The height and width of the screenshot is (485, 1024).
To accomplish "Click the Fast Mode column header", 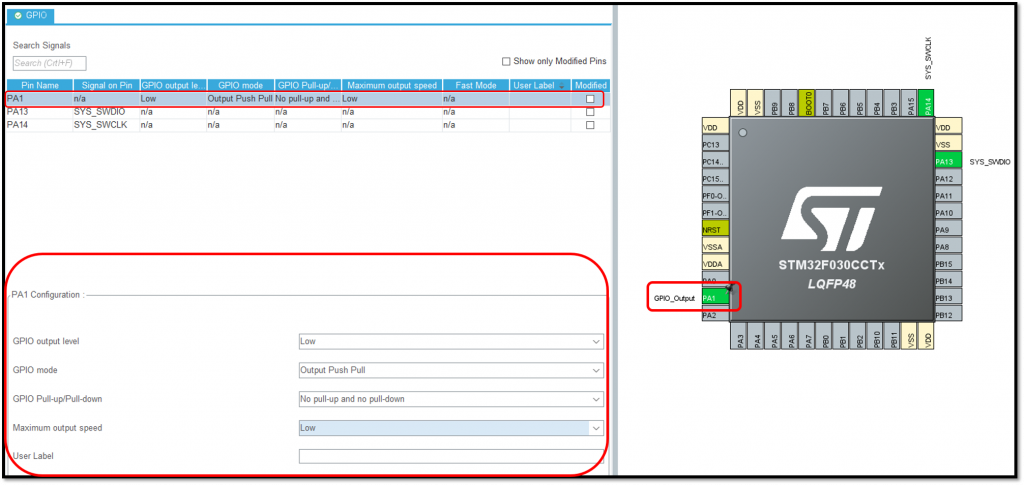I will pyautogui.click(x=476, y=86).
